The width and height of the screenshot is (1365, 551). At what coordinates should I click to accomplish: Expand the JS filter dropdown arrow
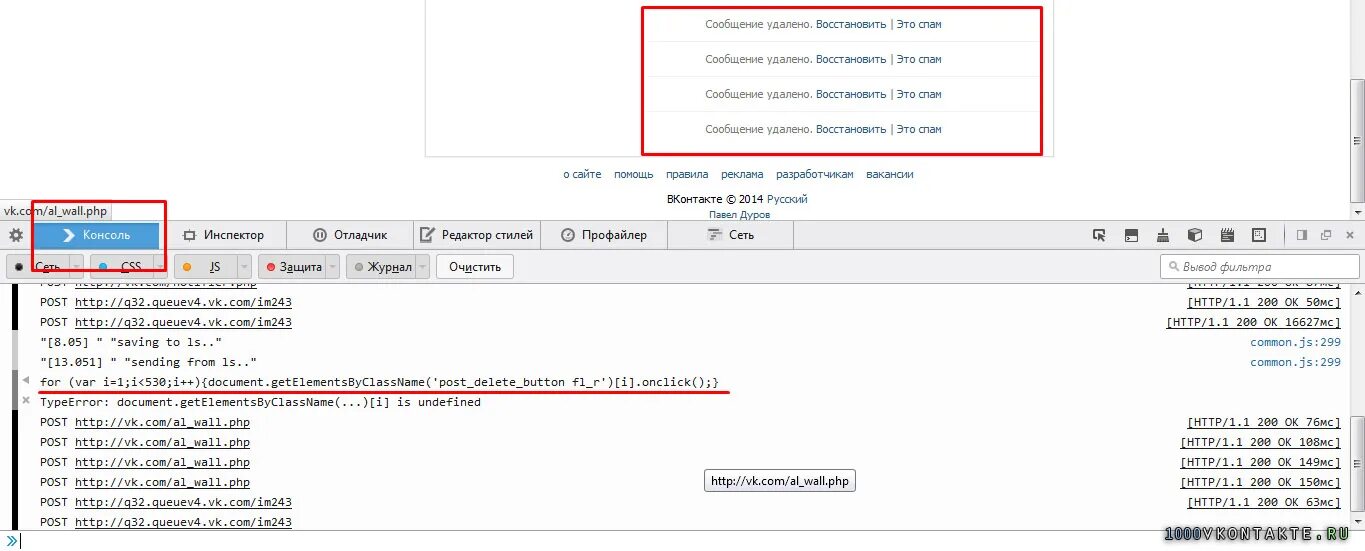click(x=244, y=267)
